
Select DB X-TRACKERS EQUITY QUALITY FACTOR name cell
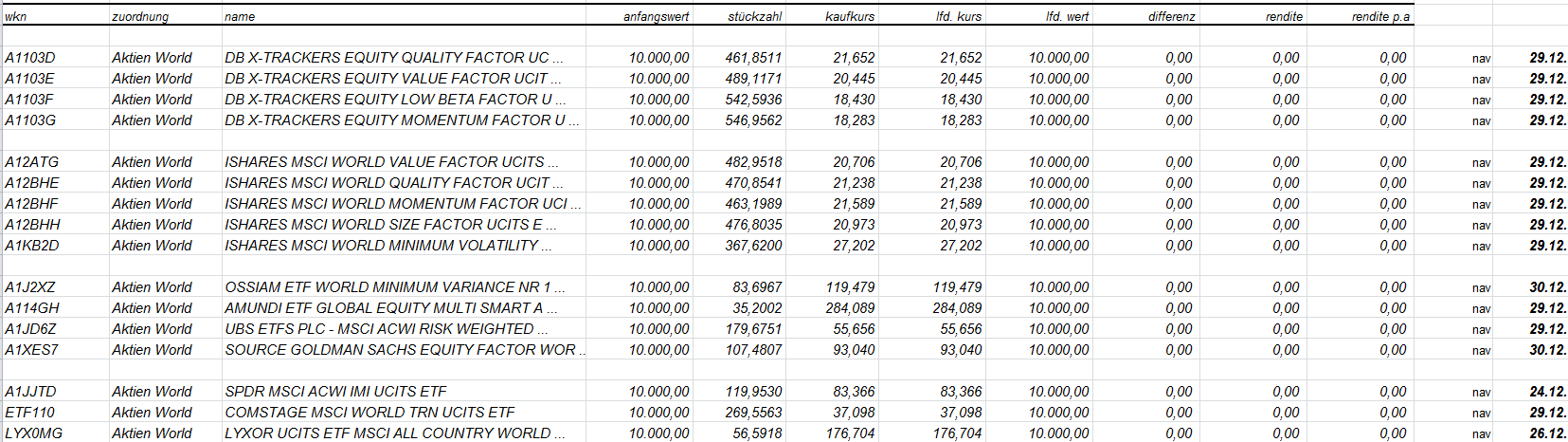(387, 58)
